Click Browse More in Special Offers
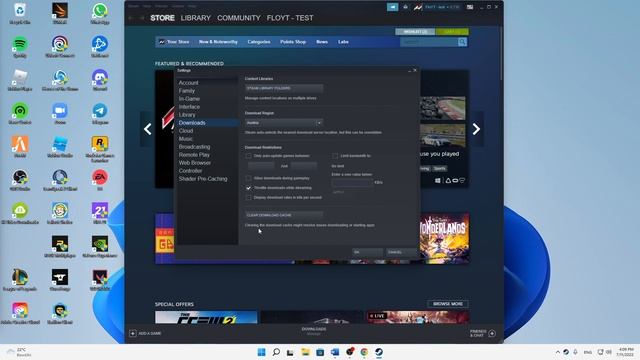Screen dimensions: 640x360 click(x=448, y=304)
